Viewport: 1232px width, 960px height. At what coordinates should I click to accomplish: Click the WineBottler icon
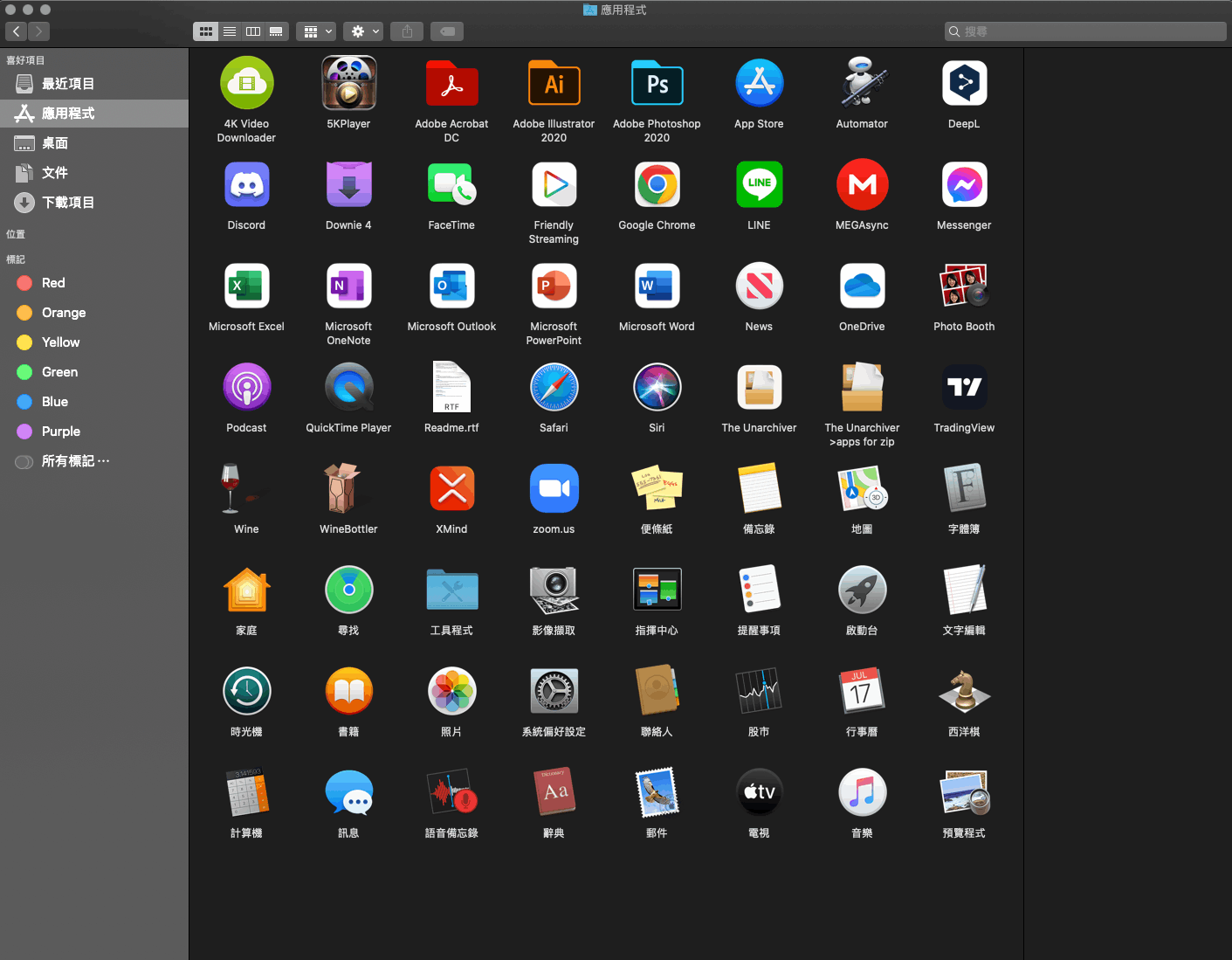(x=348, y=488)
